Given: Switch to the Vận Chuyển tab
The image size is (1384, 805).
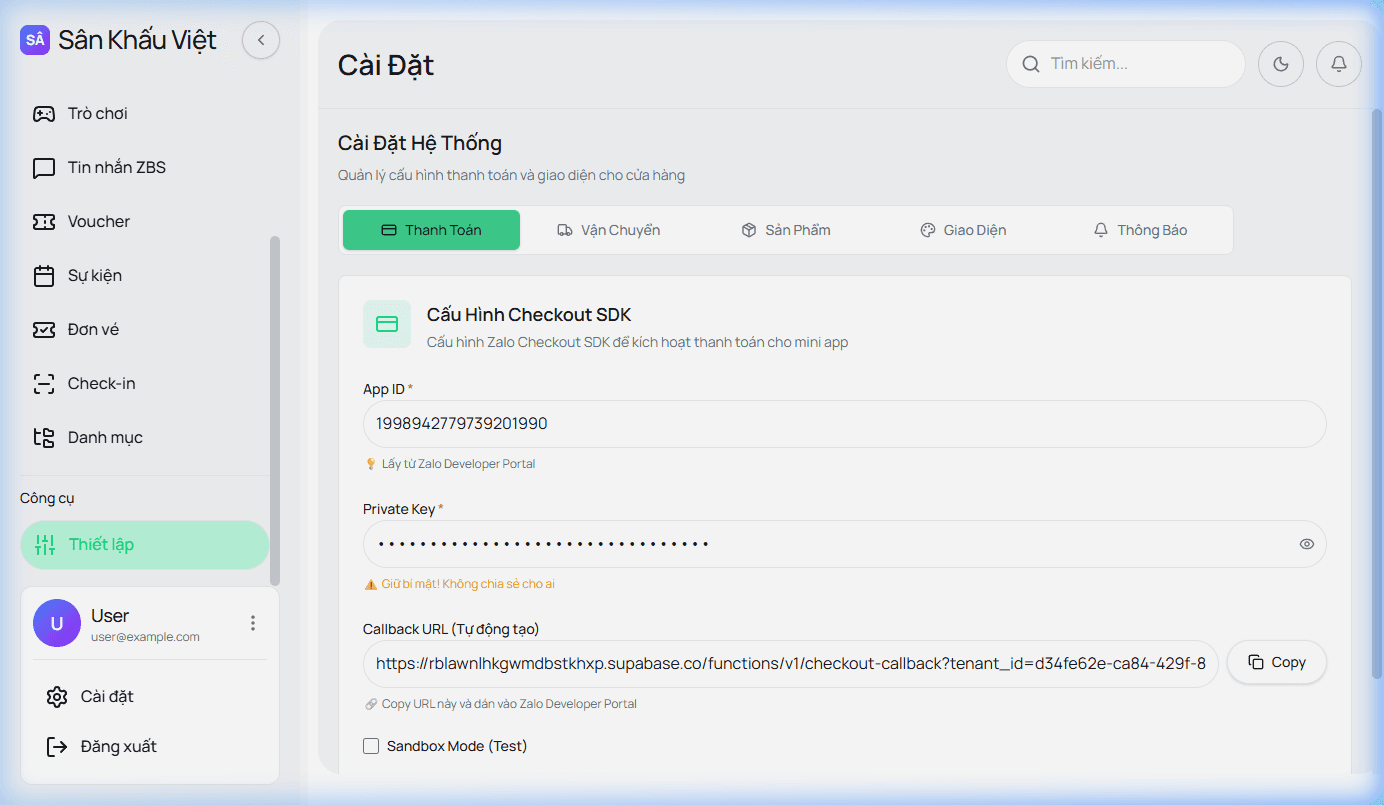Looking at the screenshot, I should [608, 230].
